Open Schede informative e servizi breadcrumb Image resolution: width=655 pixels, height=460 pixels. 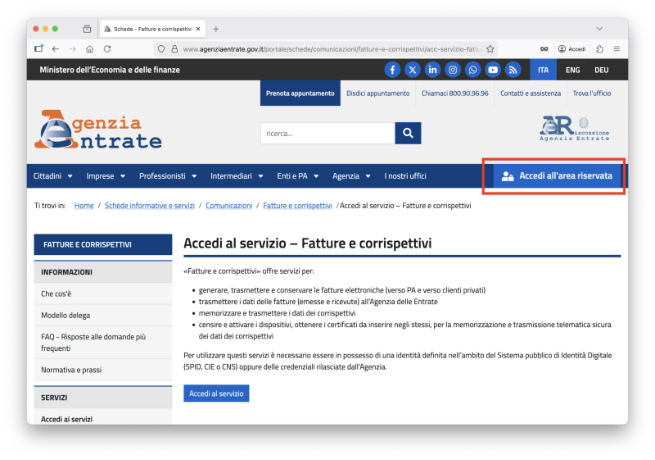point(150,206)
